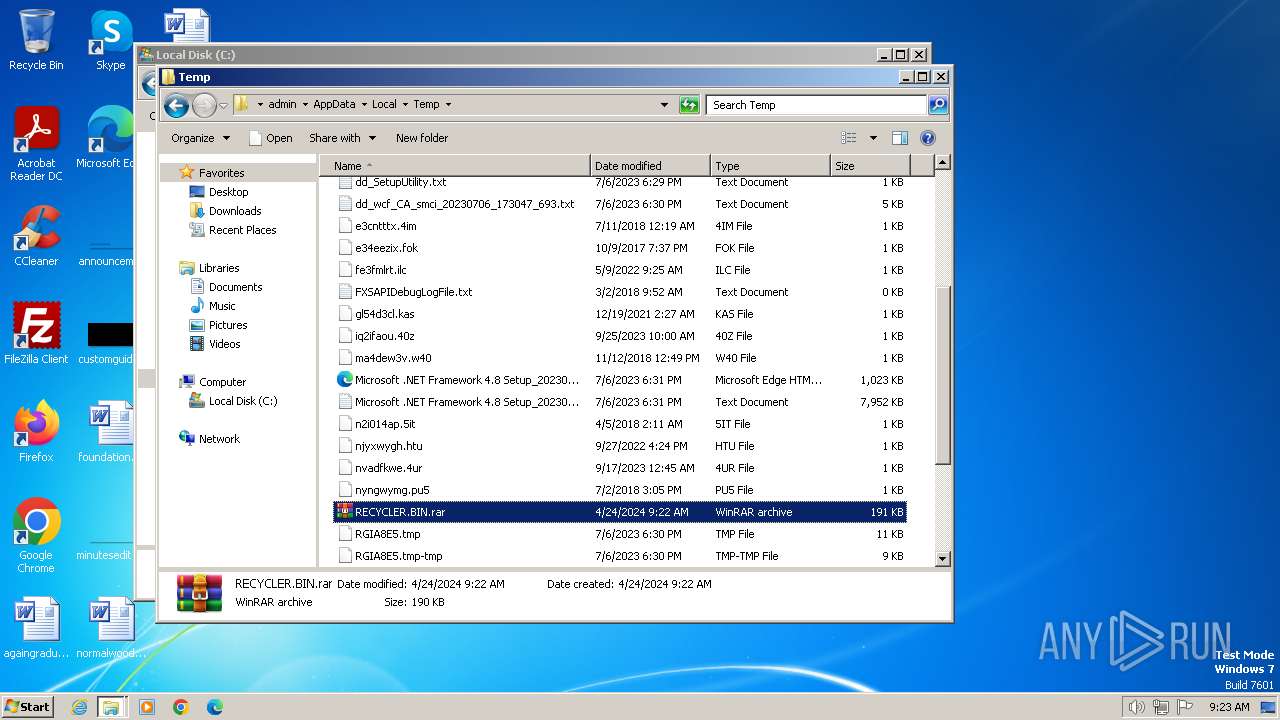The image size is (1280, 720).
Task: Select Downloads in navigation pane
Action: pos(235,211)
